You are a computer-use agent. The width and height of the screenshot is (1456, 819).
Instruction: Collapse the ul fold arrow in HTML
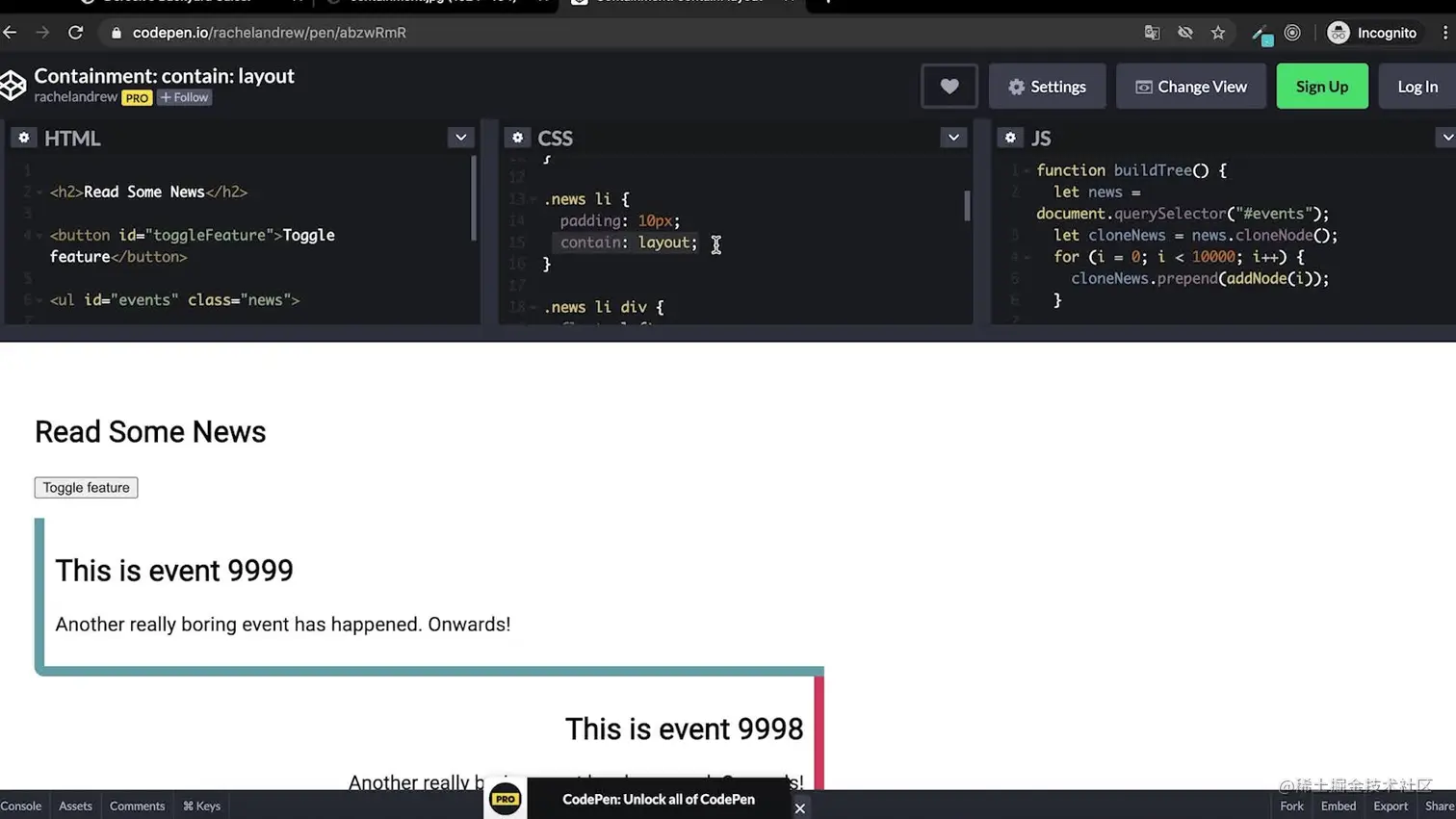pyautogui.click(x=39, y=299)
